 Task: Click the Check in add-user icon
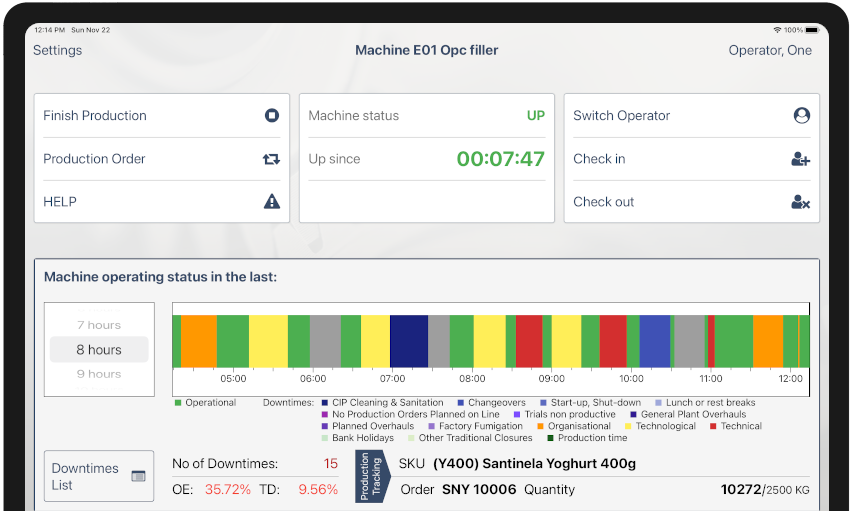pyautogui.click(x=800, y=159)
